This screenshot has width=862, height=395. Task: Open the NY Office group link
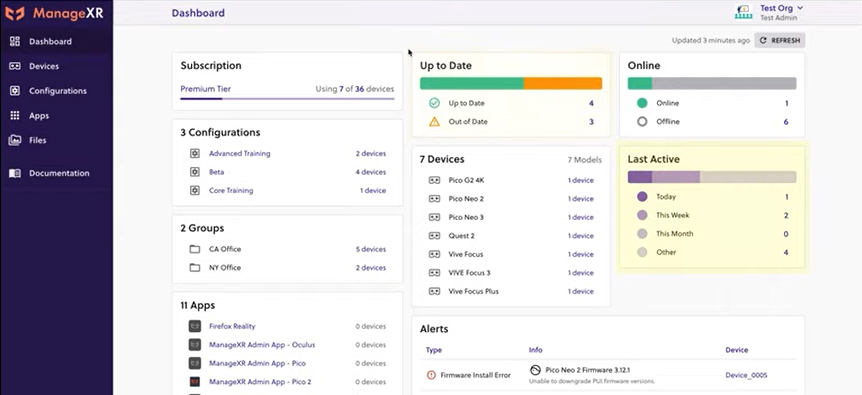tap(225, 268)
